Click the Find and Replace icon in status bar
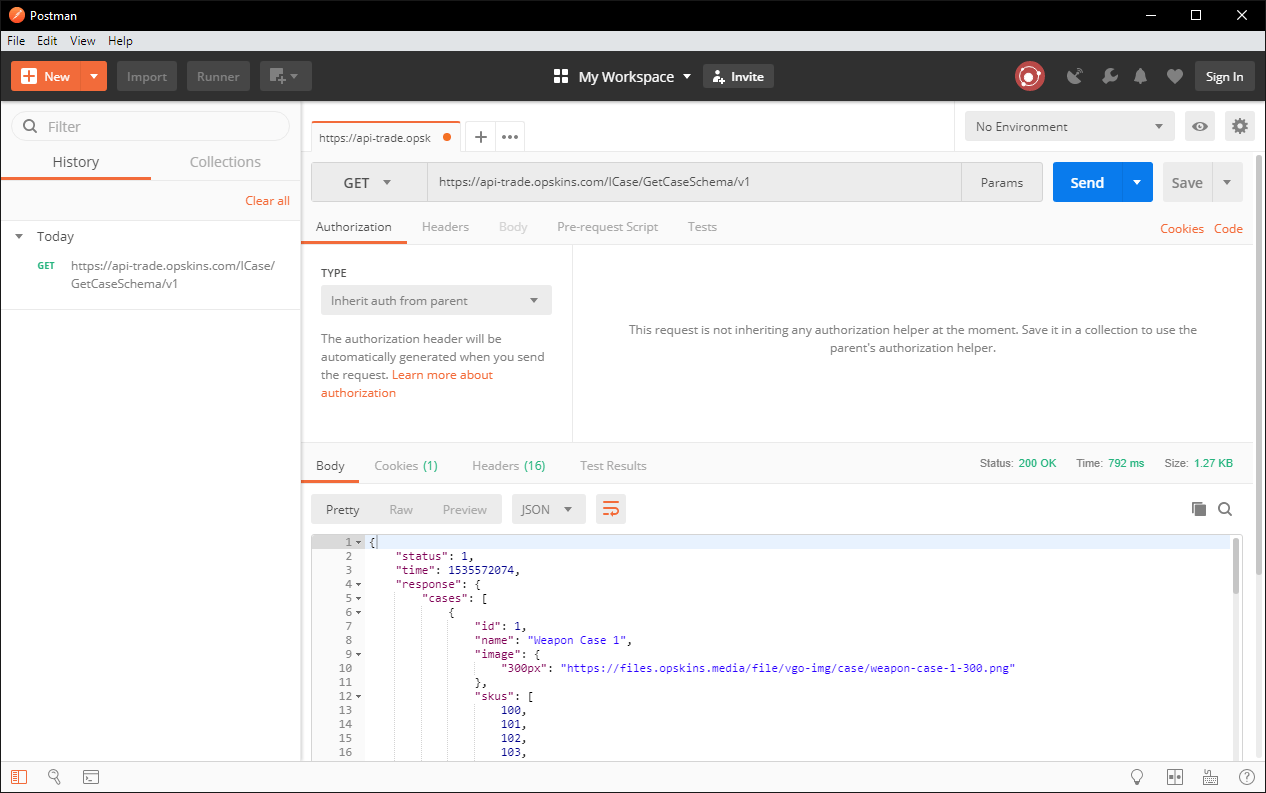Image resolution: width=1266 pixels, height=793 pixels. pyautogui.click(x=55, y=777)
